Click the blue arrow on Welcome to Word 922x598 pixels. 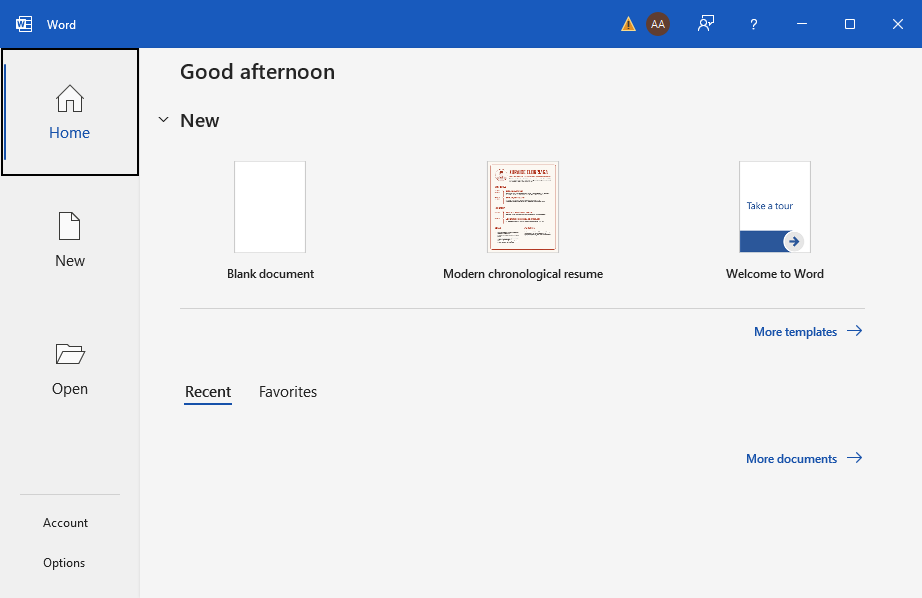(x=793, y=241)
